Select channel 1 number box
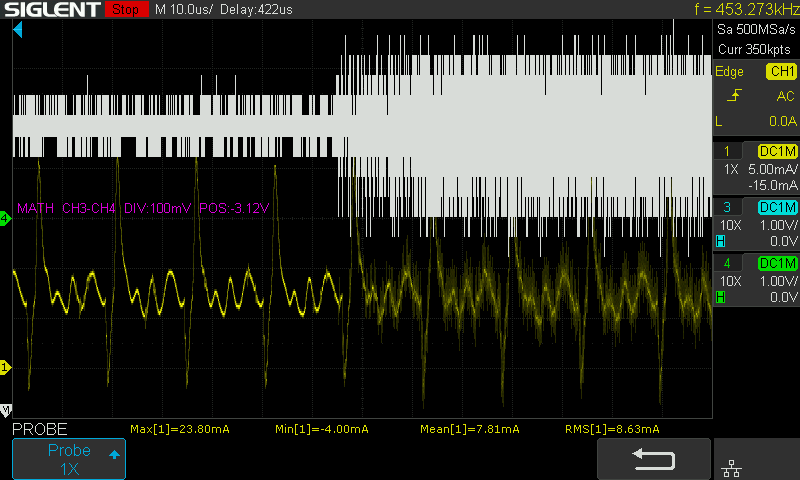The width and height of the screenshot is (800, 480). pos(727,151)
